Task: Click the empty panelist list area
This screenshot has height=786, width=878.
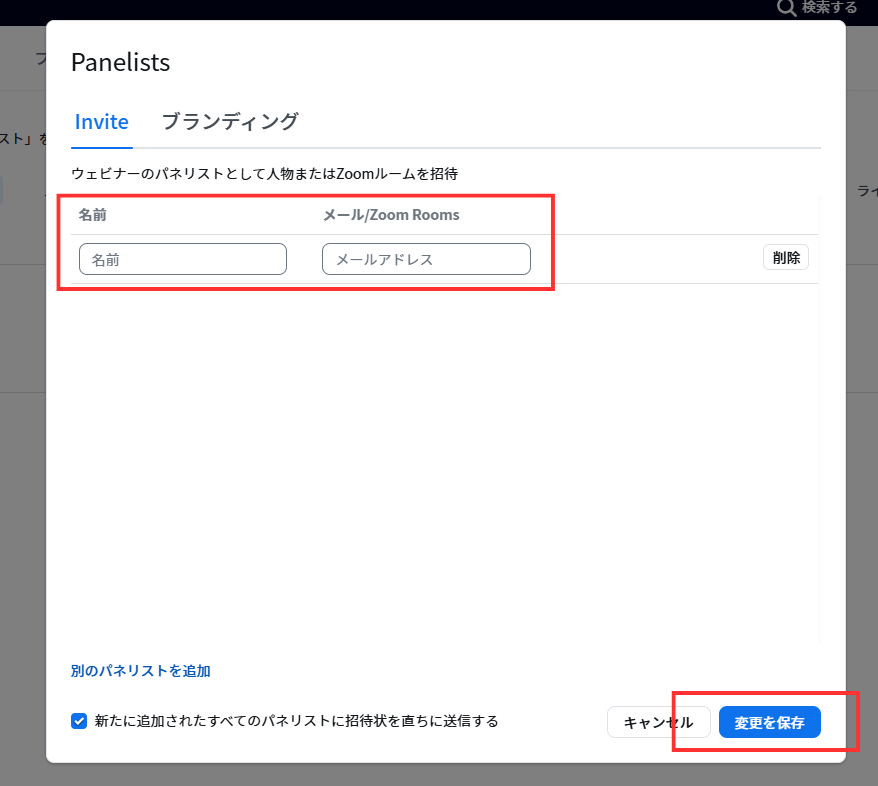Action: pyautogui.click(x=440, y=460)
